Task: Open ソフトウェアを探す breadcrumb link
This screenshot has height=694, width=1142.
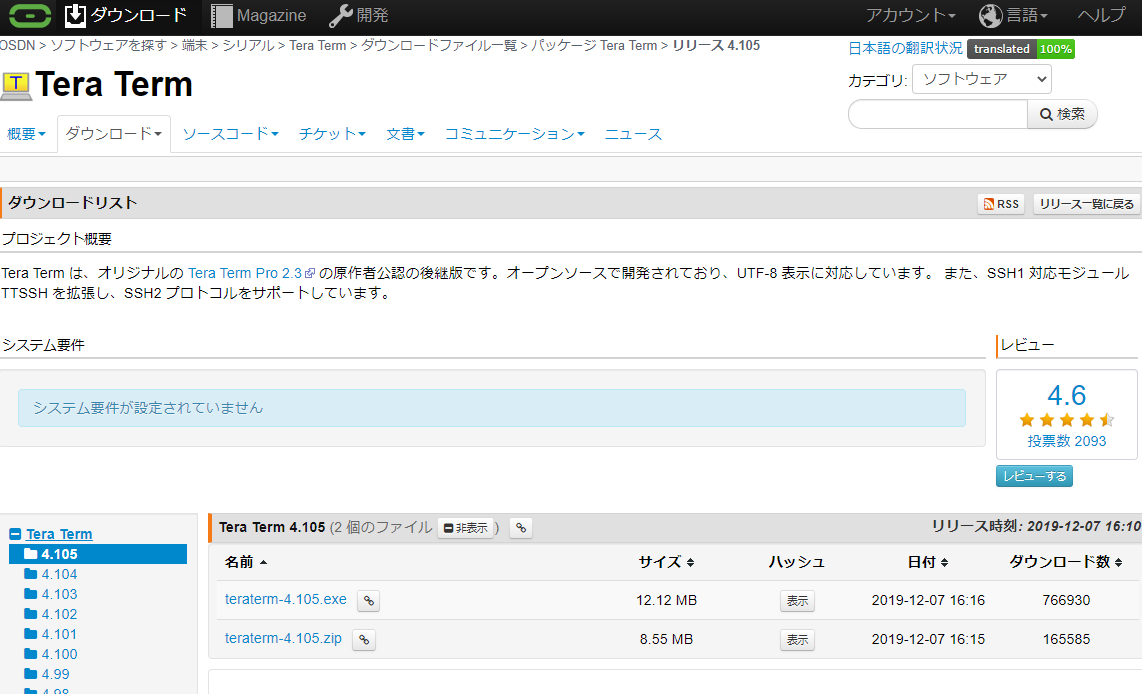Action: click(109, 45)
